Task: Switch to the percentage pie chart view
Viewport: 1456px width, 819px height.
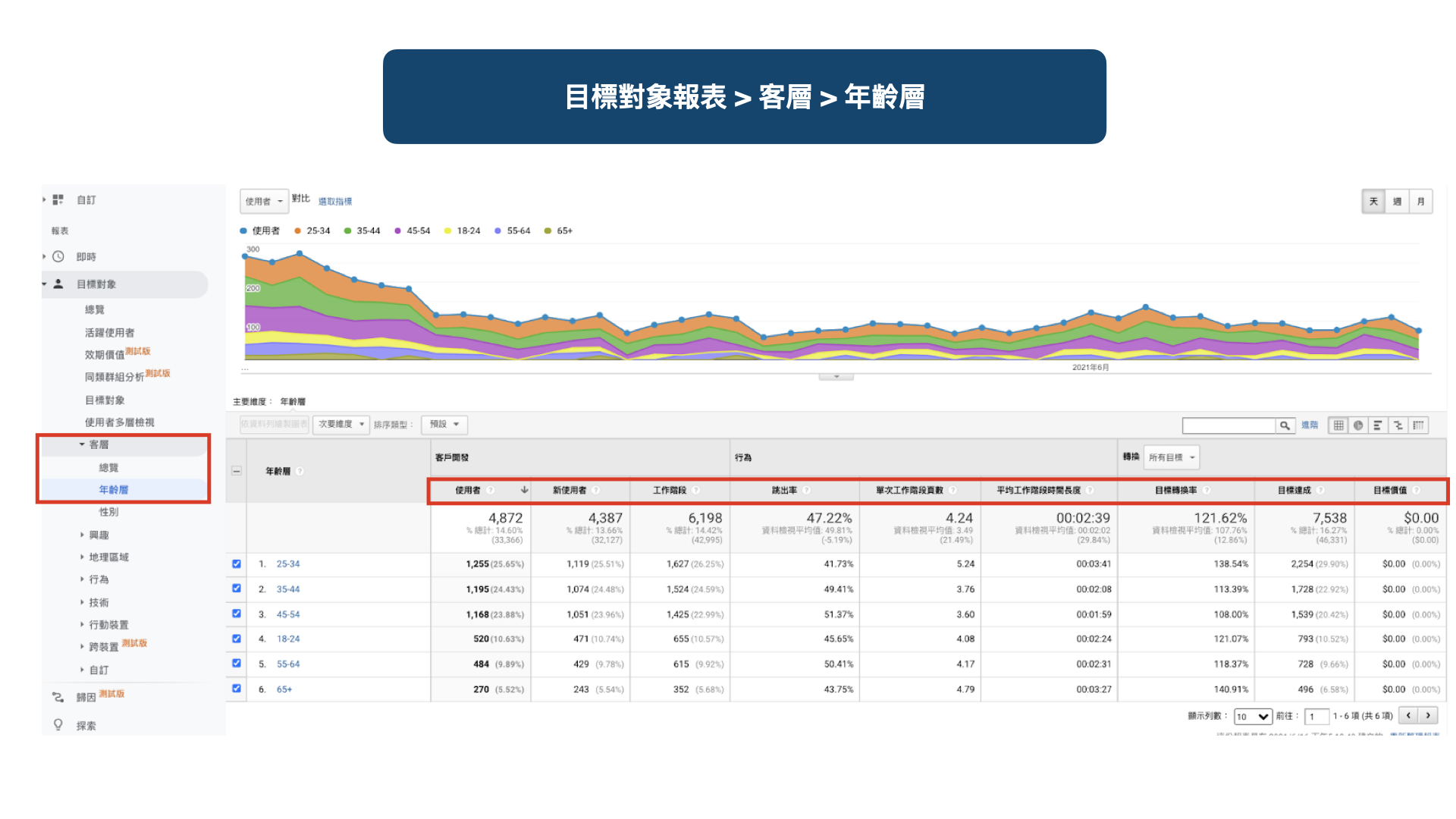Action: click(1358, 425)
